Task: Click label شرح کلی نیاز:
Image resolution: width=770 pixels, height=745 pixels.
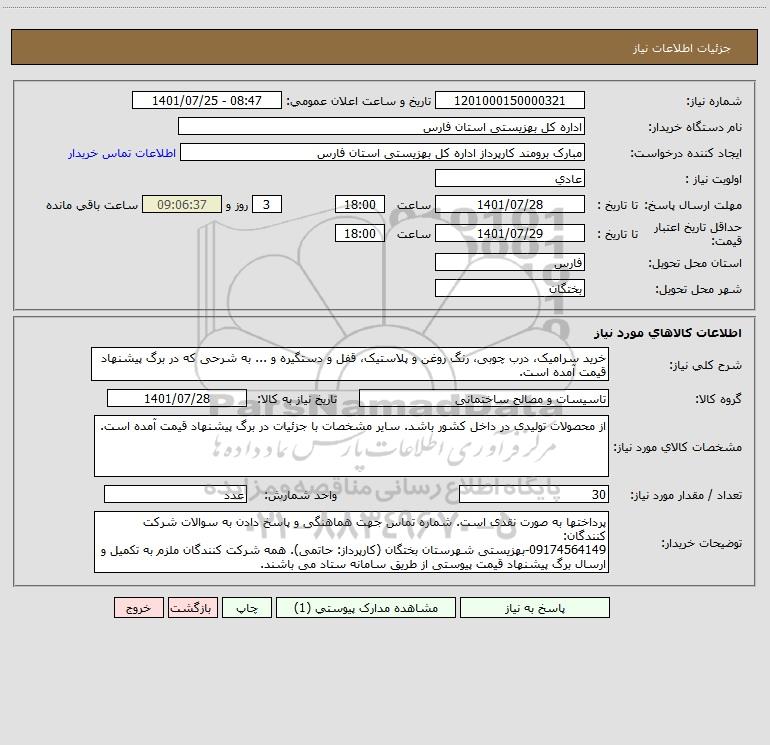Action: [x=706, y=365]
